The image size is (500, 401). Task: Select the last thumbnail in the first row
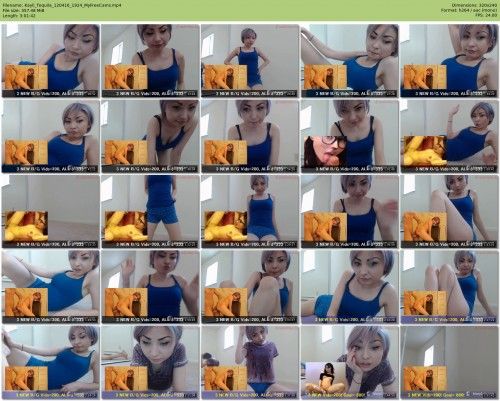pyautogui.click(x=449, y=61)
